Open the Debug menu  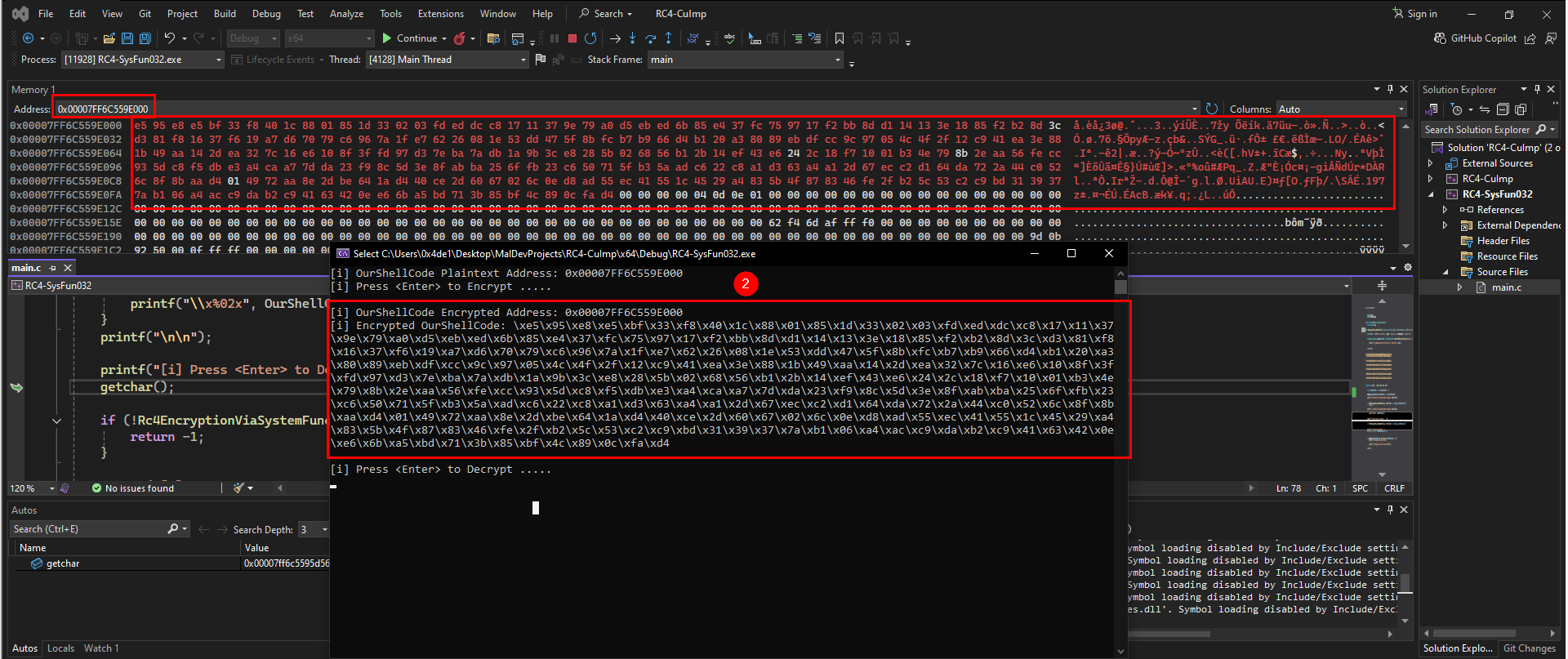click(266, 14)
